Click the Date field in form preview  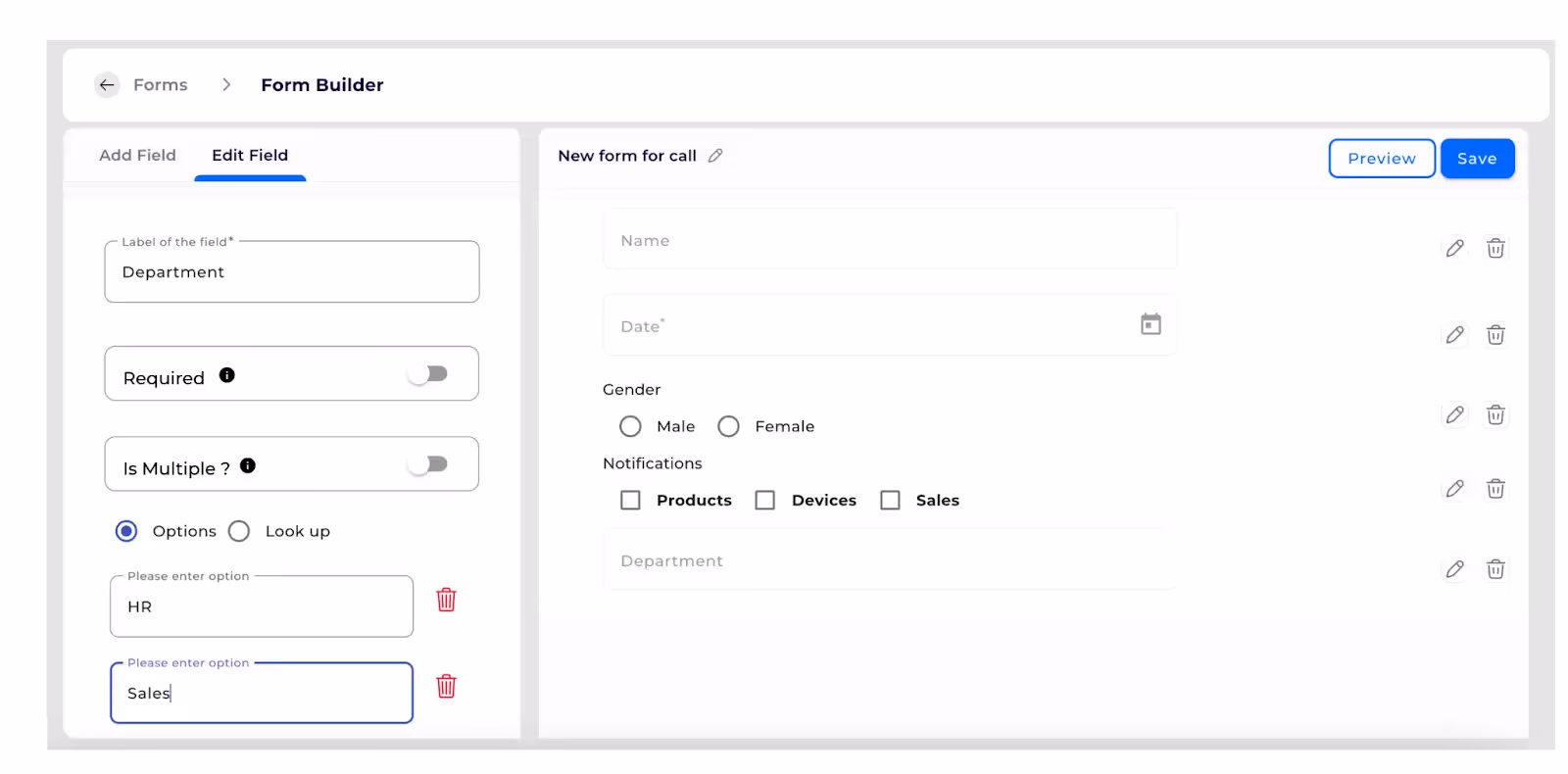click(x=890, y=325)
